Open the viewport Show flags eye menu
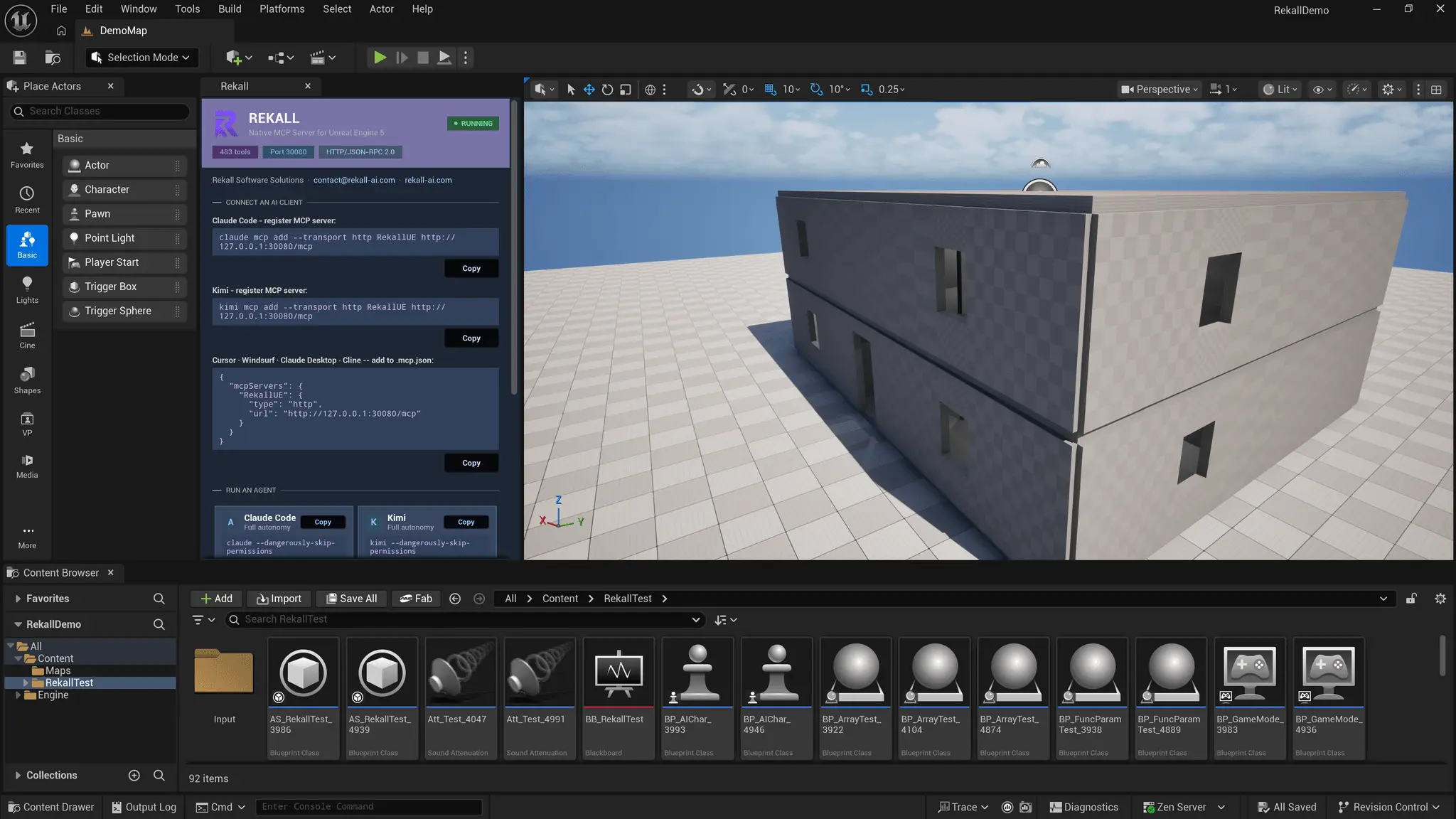Screen dimensions: 1456x819 (1322, 90)
